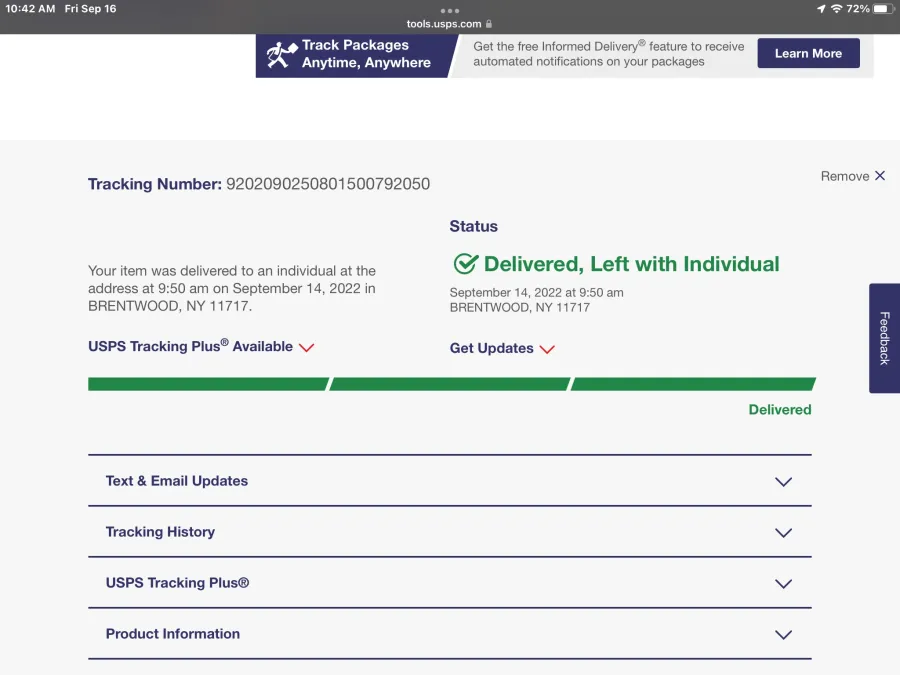This screenshot has height=675, width=900.
Task: Open the Get Updates dropdown
Action: (547, 349)
